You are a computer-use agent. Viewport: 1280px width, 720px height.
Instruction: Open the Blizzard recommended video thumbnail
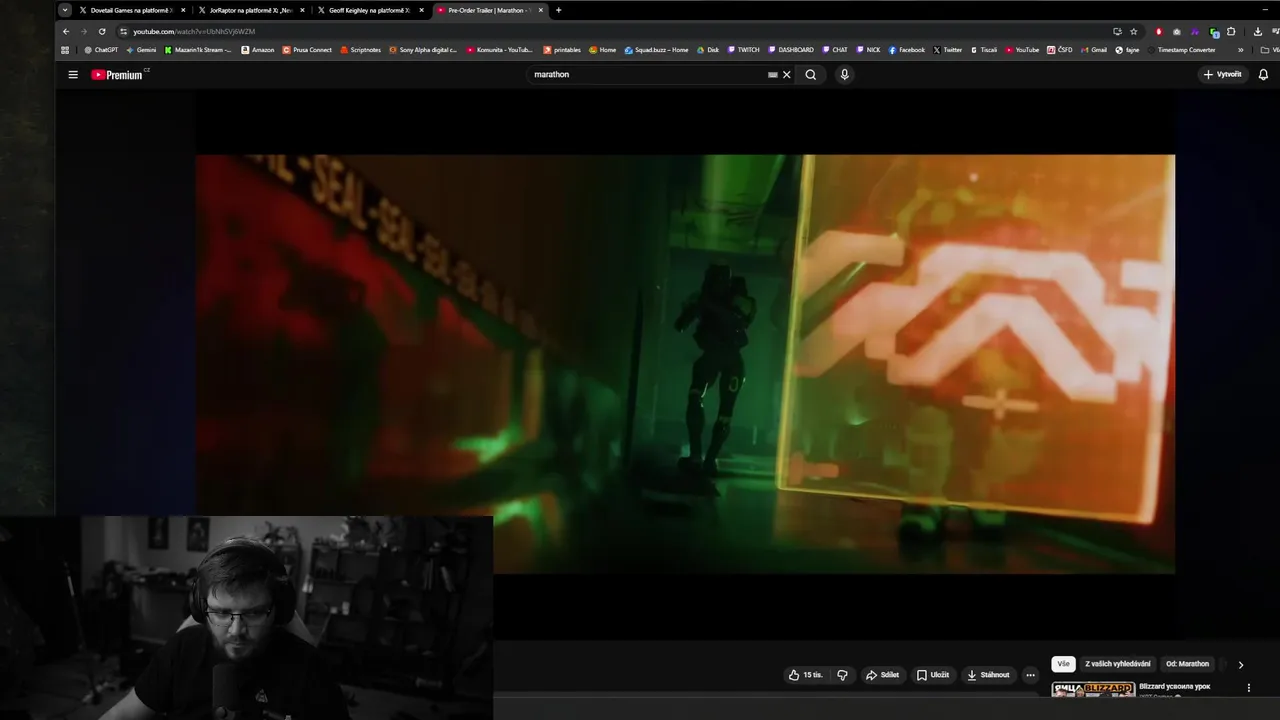tap(1093, 689)
